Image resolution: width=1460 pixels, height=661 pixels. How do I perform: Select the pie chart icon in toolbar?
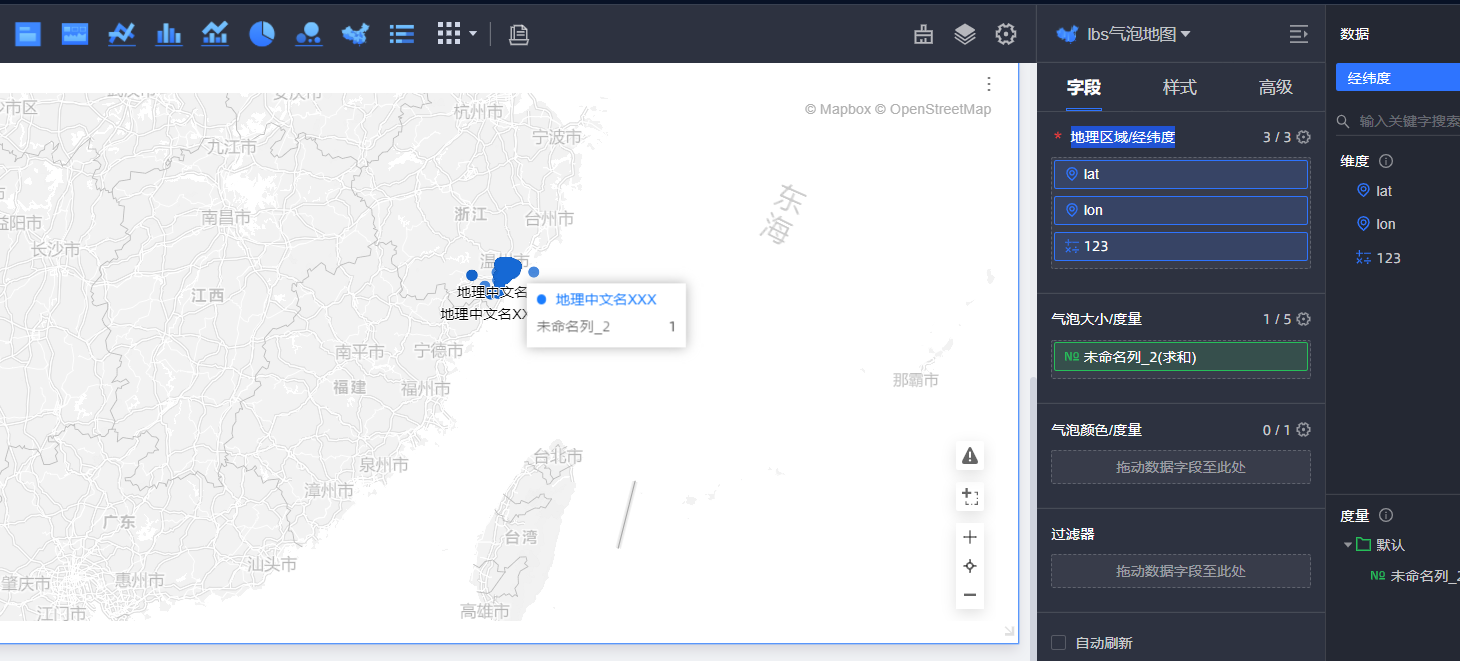[x=262, y=34]
